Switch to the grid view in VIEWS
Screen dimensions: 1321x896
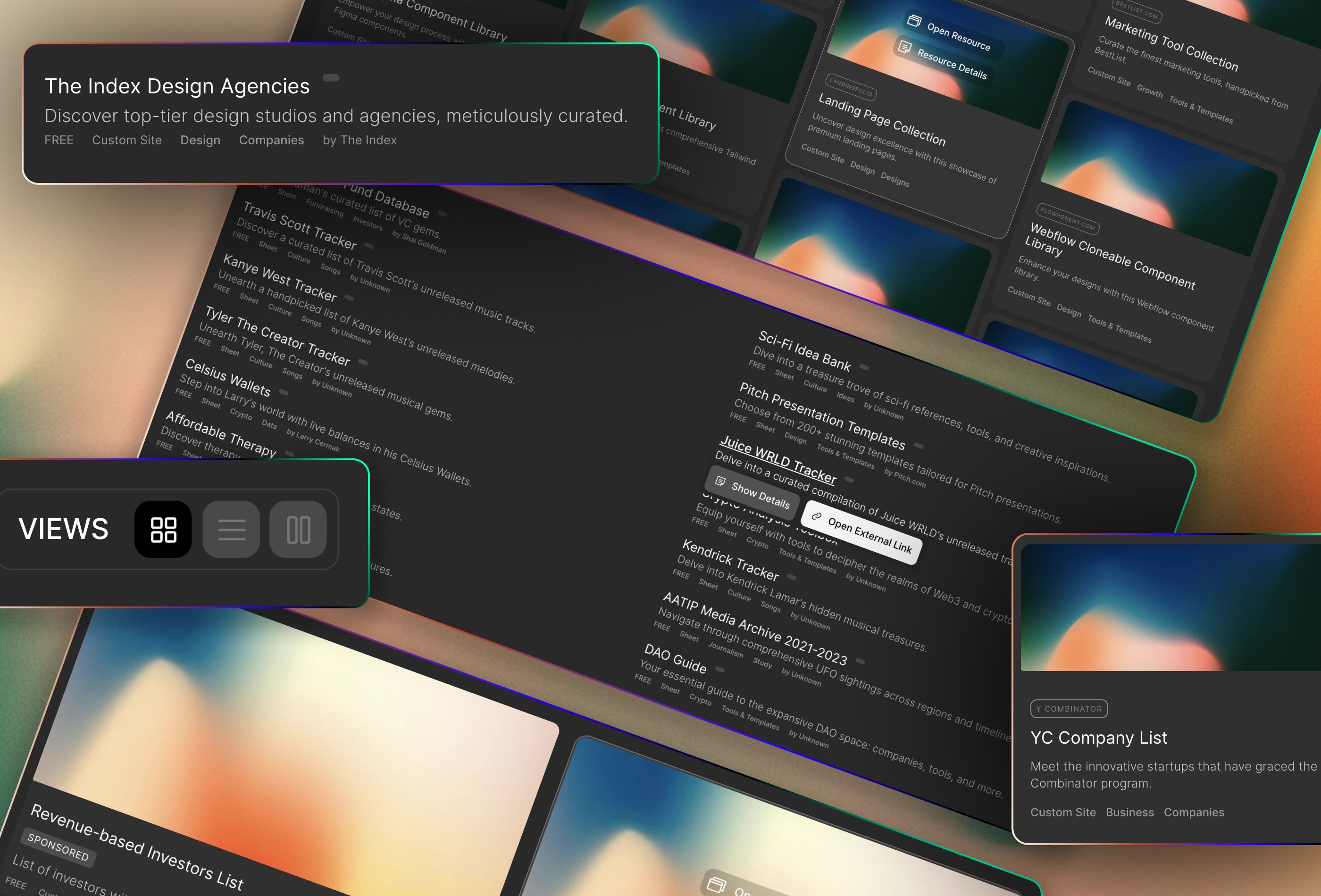point(163,529)
